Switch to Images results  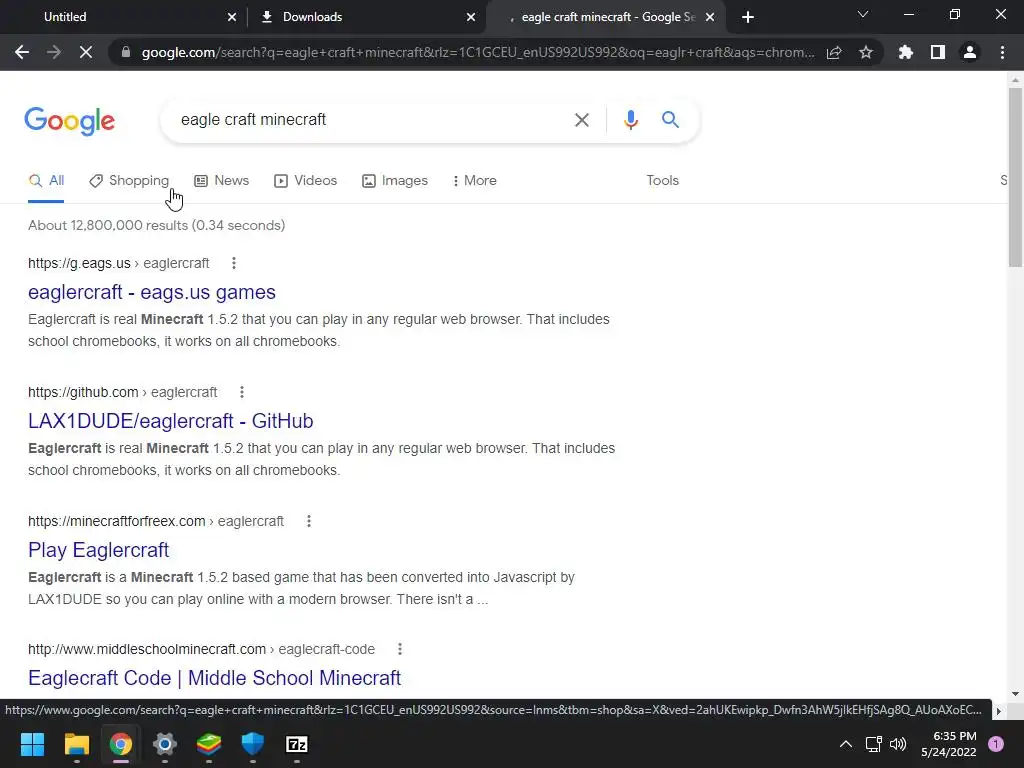(x=395, y=180)
